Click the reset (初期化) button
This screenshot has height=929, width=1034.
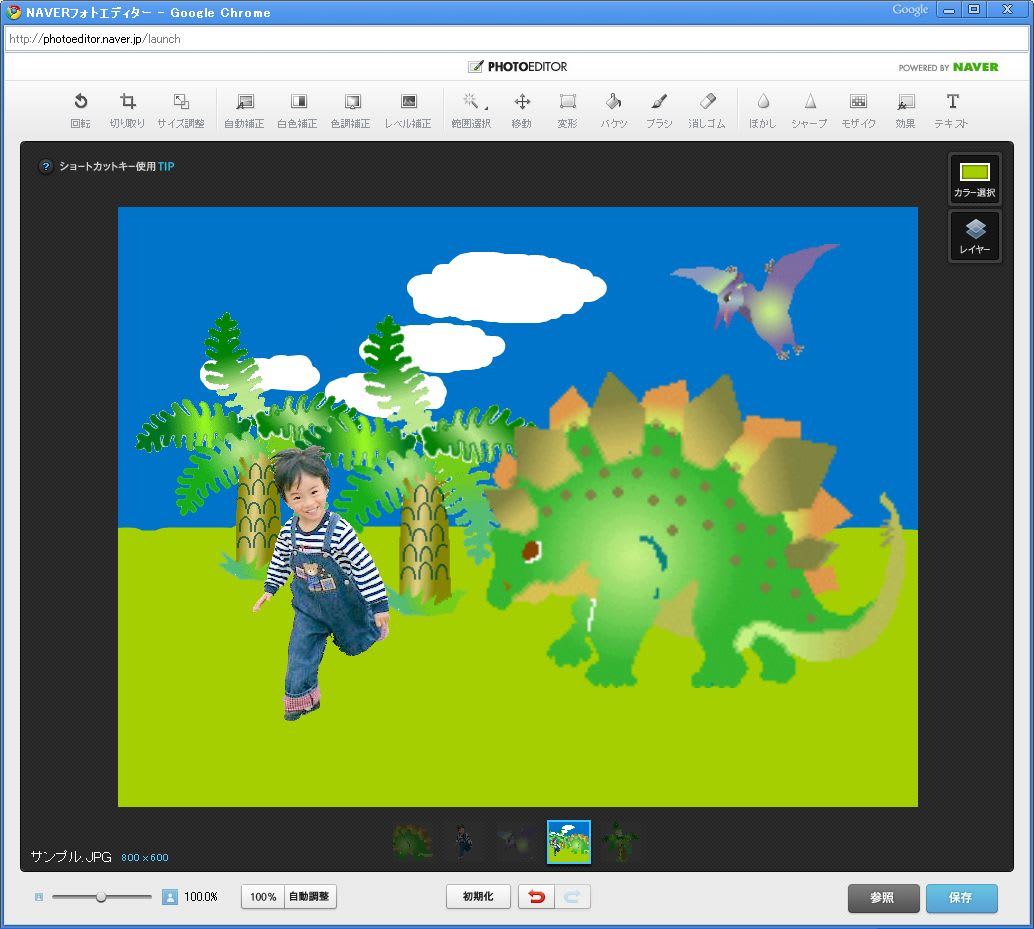pos(478,897)
